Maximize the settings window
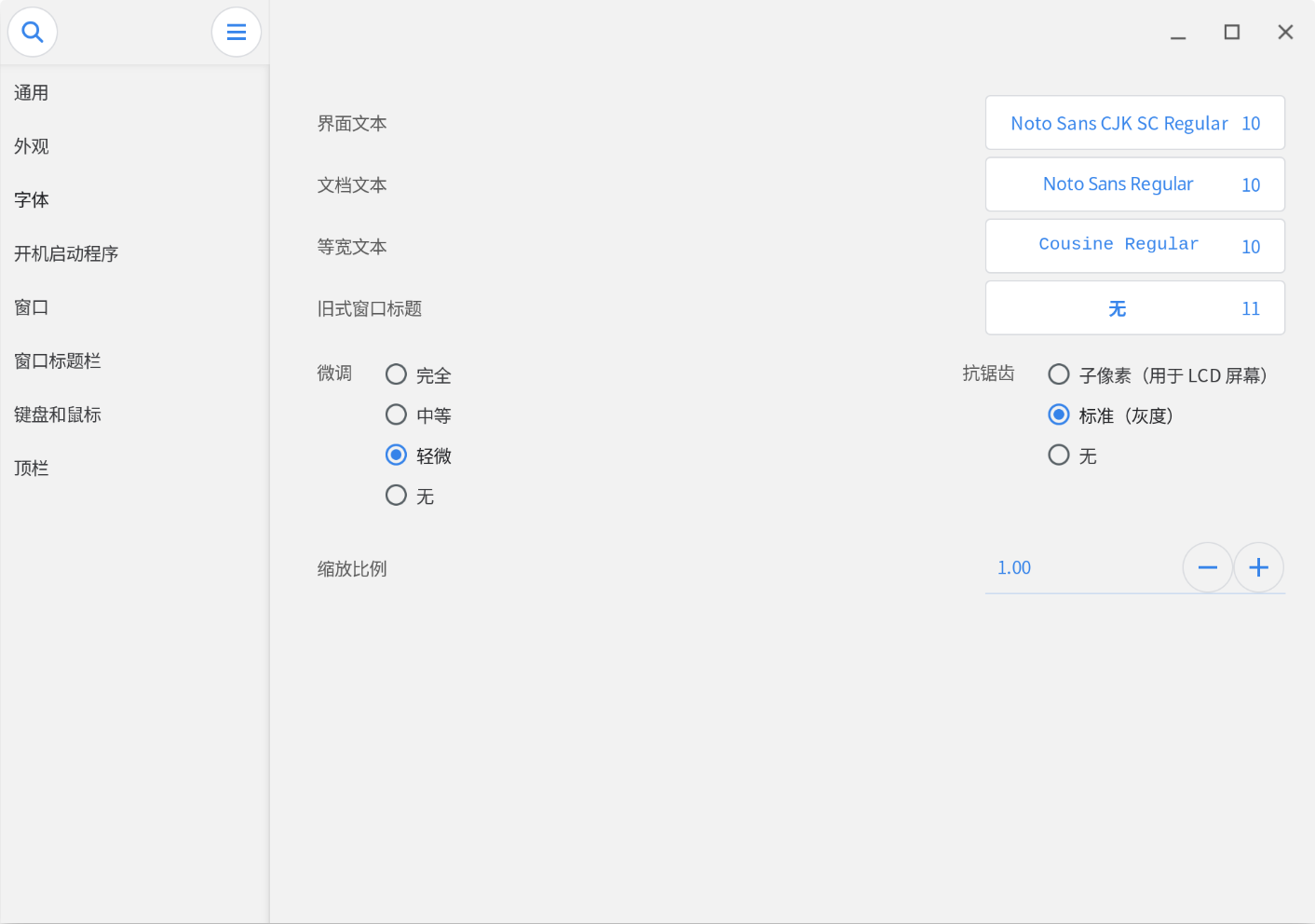This screenshot has height=924, width=1315. point(1231,33)
